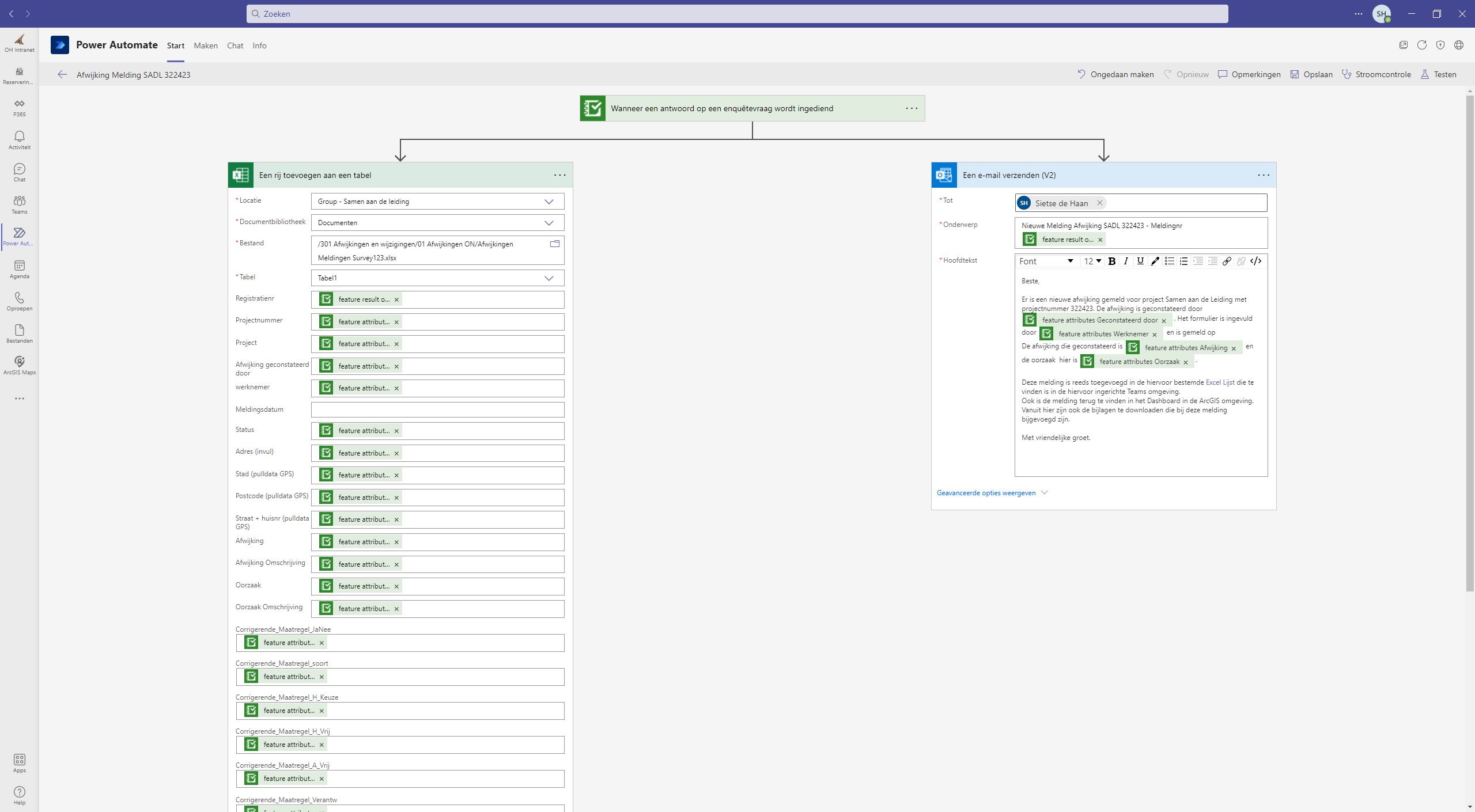Open the Chat tab in Power Automate
1475x812 pixels.
[235, 45]
